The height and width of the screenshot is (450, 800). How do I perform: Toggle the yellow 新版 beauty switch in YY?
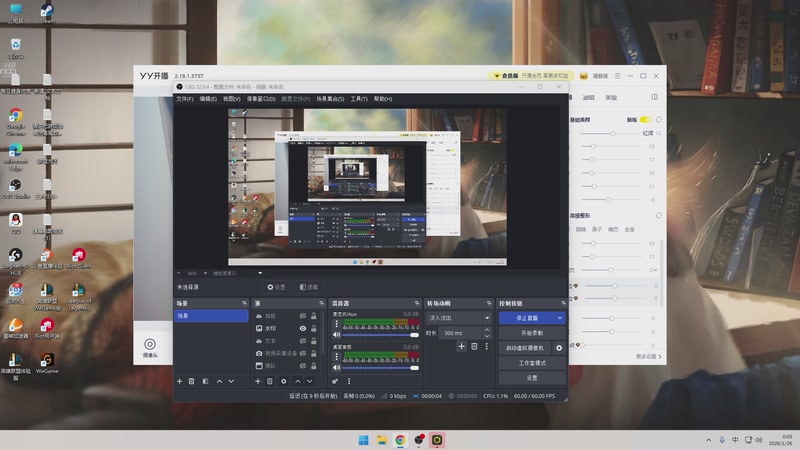pos(645,119)
